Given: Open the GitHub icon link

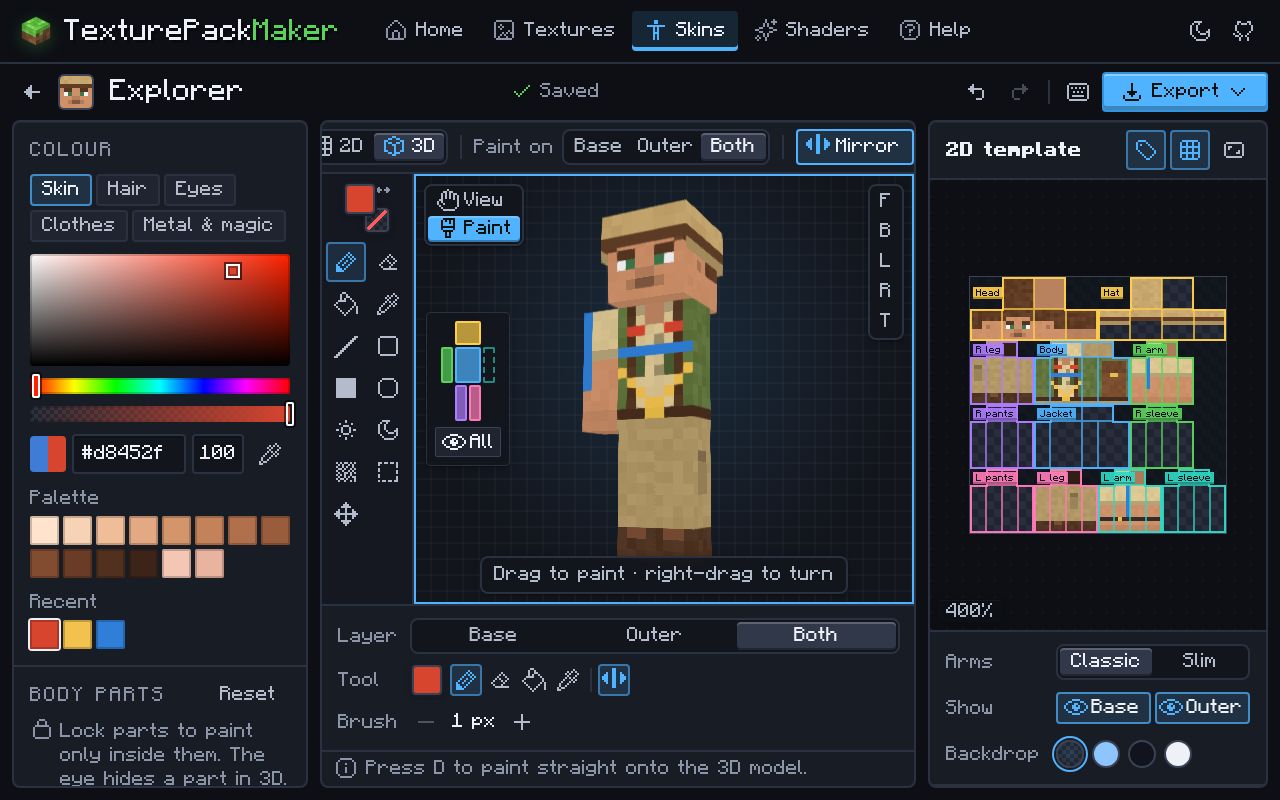Looking at the screenshot, I should point(1244,30).
